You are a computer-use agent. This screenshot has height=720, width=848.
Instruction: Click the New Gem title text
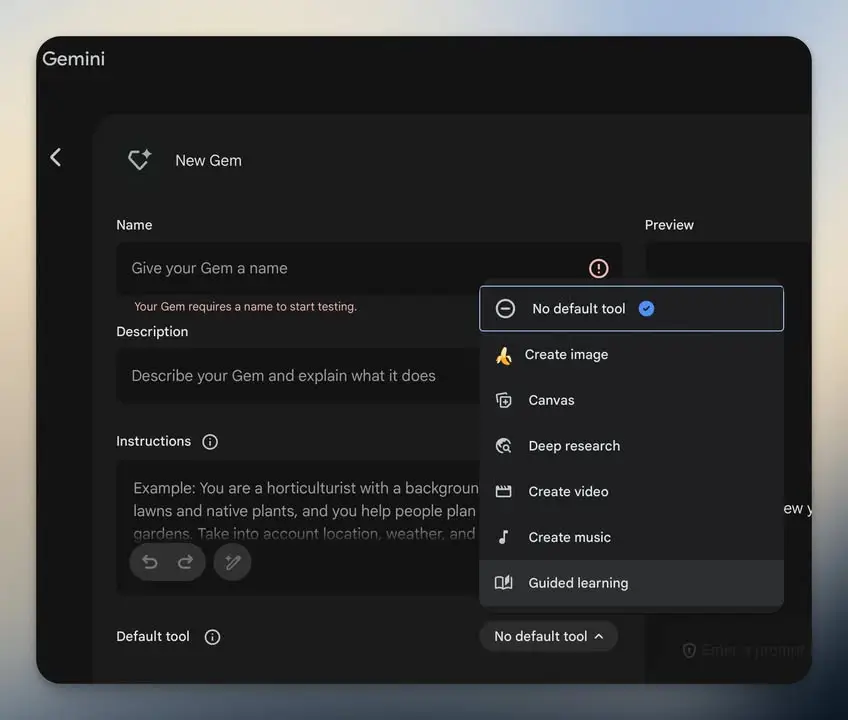pyautogui.click(x=208, y=161)
